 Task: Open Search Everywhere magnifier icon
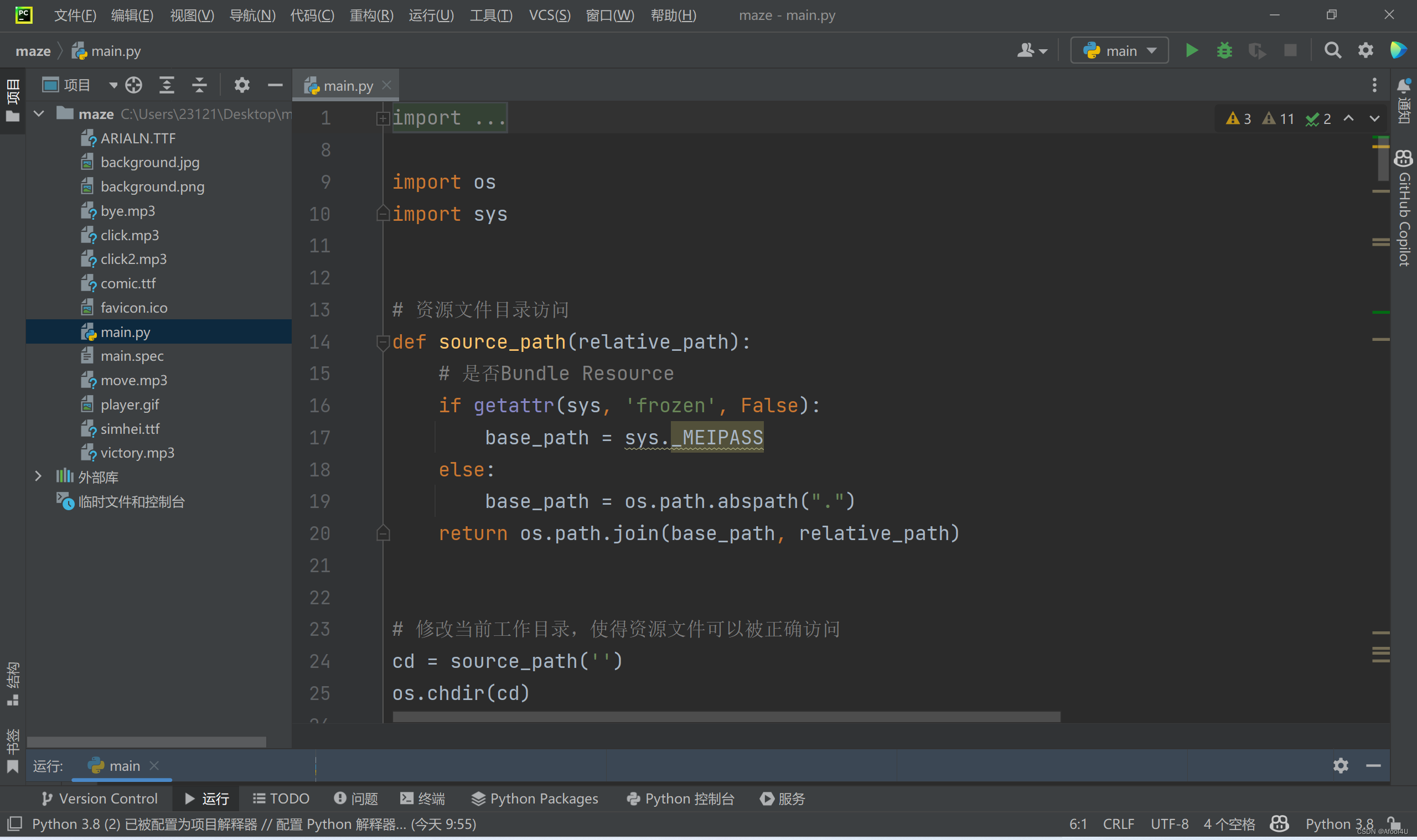pyautogui.click(x=1332, y=50)
